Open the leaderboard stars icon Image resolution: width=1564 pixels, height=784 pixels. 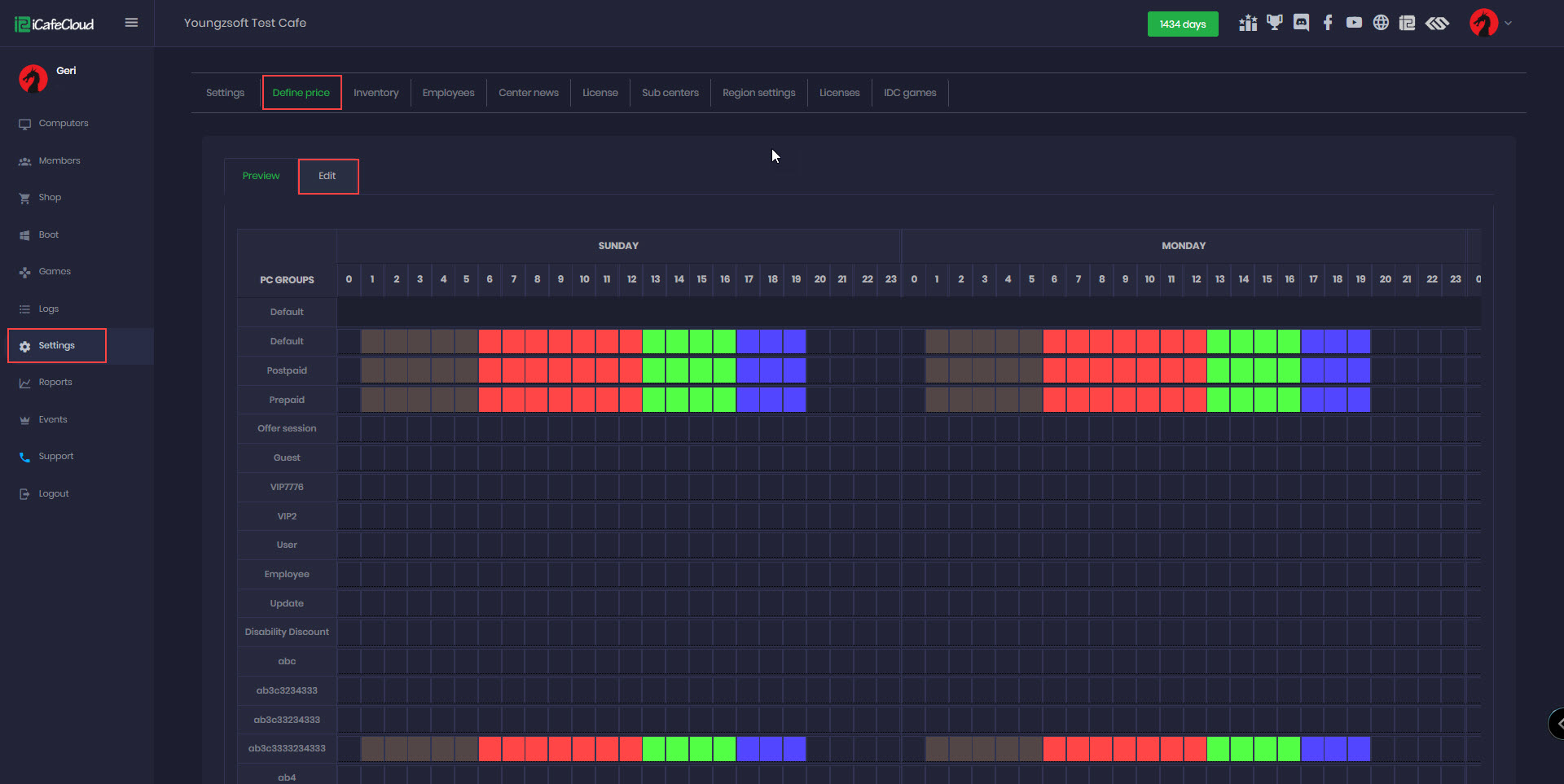[x=1247, y=23]
